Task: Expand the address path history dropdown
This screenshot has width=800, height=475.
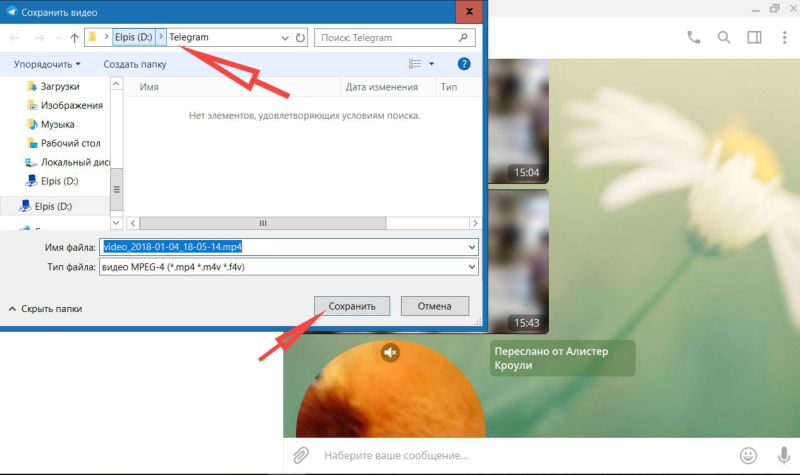Action: [285, 38]
